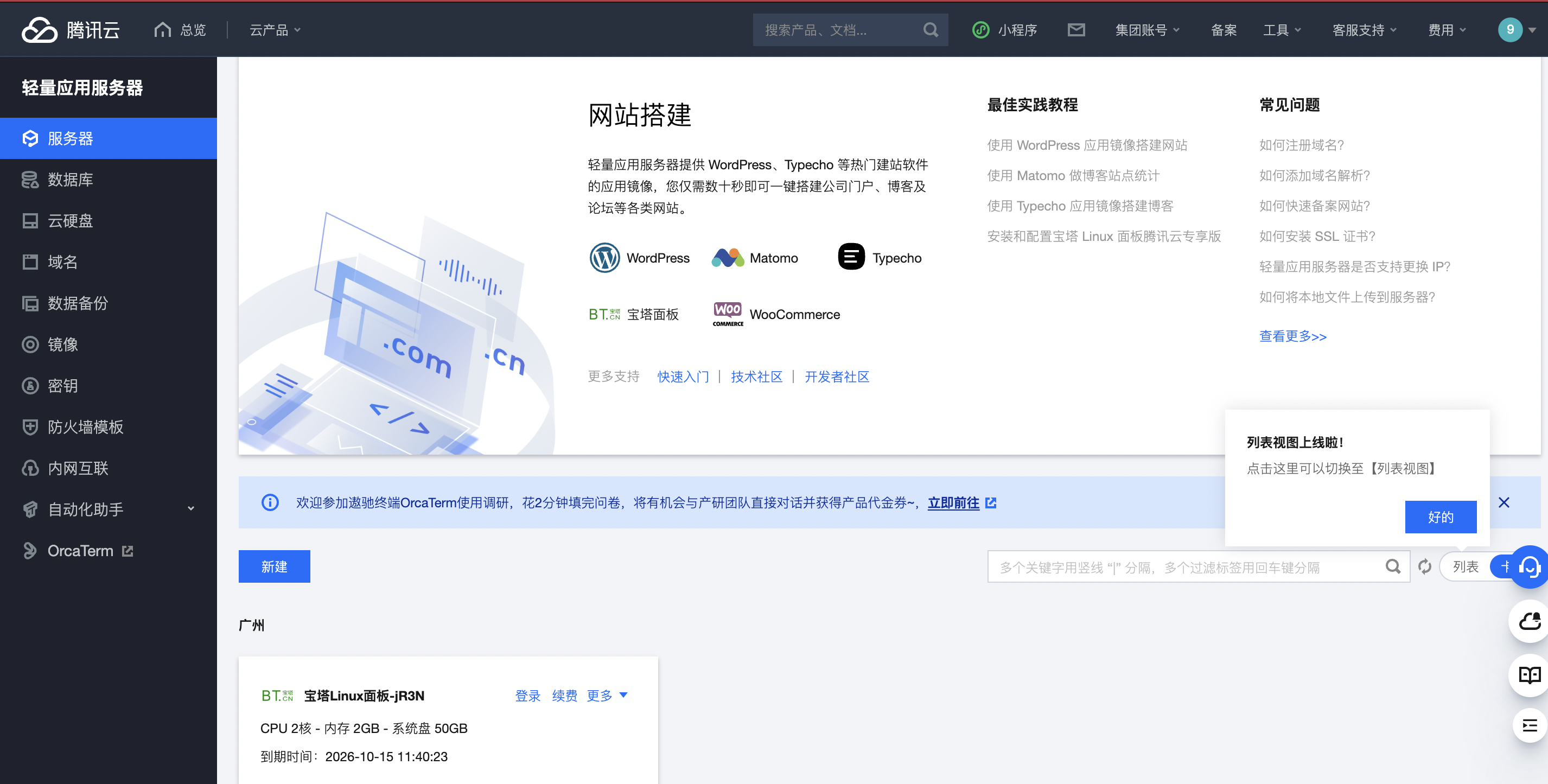This screenshot has height=784, width=1548.
Task: Open 域名 in sidebar
Action: coord(108,262)
